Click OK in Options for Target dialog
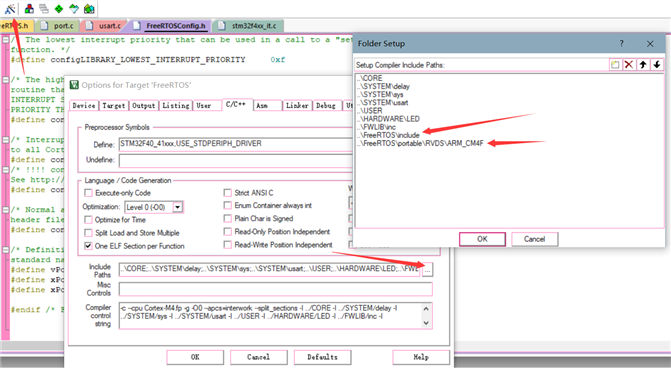Screen dimensions: 671x368 click(195, 357)
